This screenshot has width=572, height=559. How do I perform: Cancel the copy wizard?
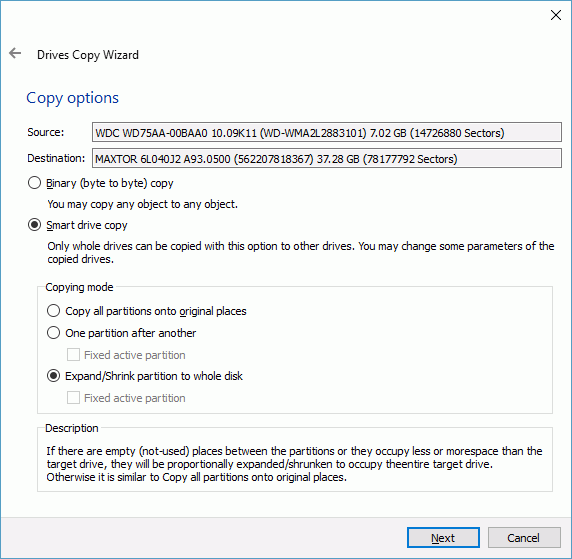524,537
